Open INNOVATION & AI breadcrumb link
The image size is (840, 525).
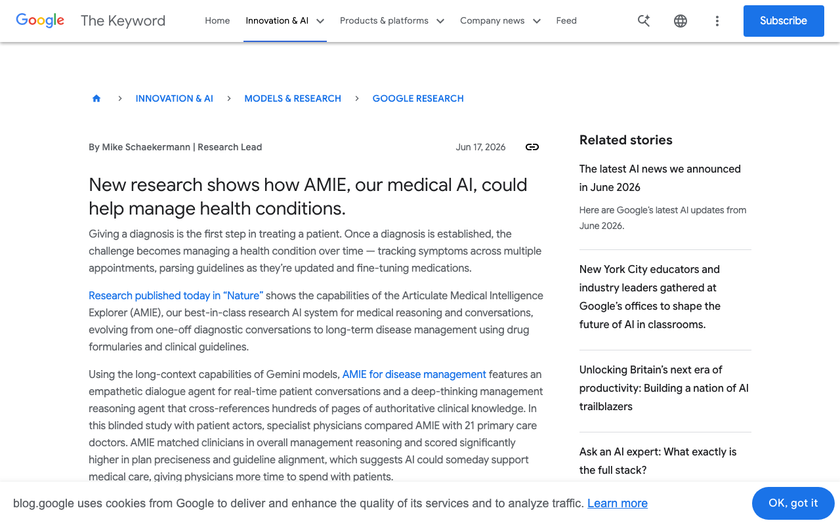[174, 99]
